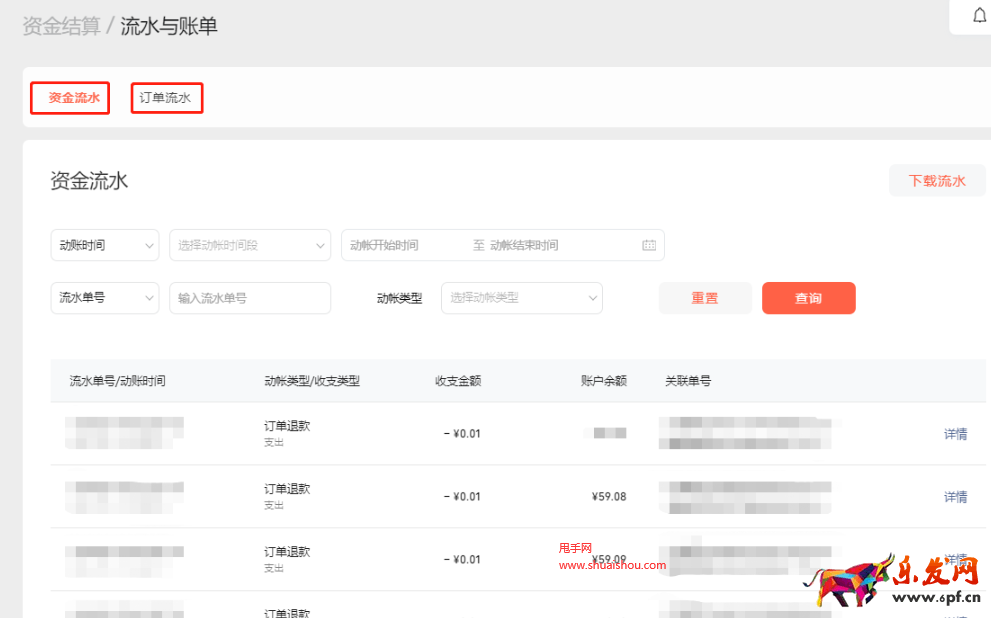Switch to the 订单流水 tab
This screenshot has width=991, height=618.
166,98
